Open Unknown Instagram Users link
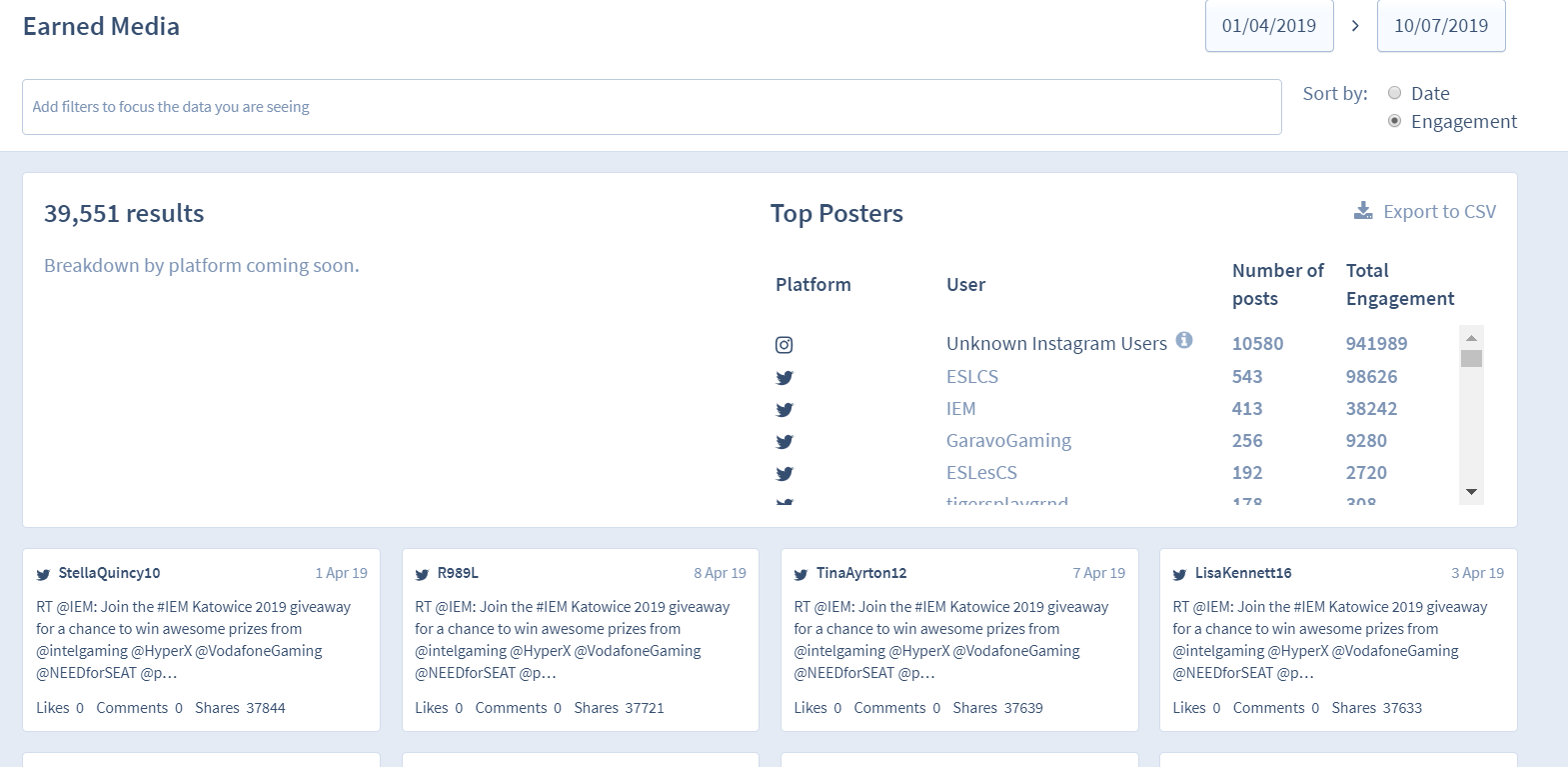 click(1056, 344)
